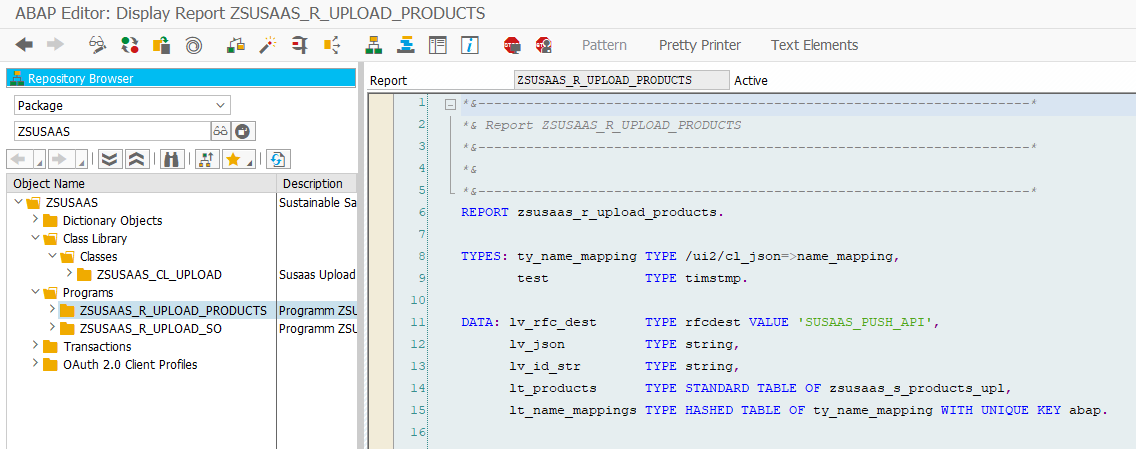1136x449 pixels.
Task: Select Dictionary Objects tree item
Action: [x=112, y=220]
